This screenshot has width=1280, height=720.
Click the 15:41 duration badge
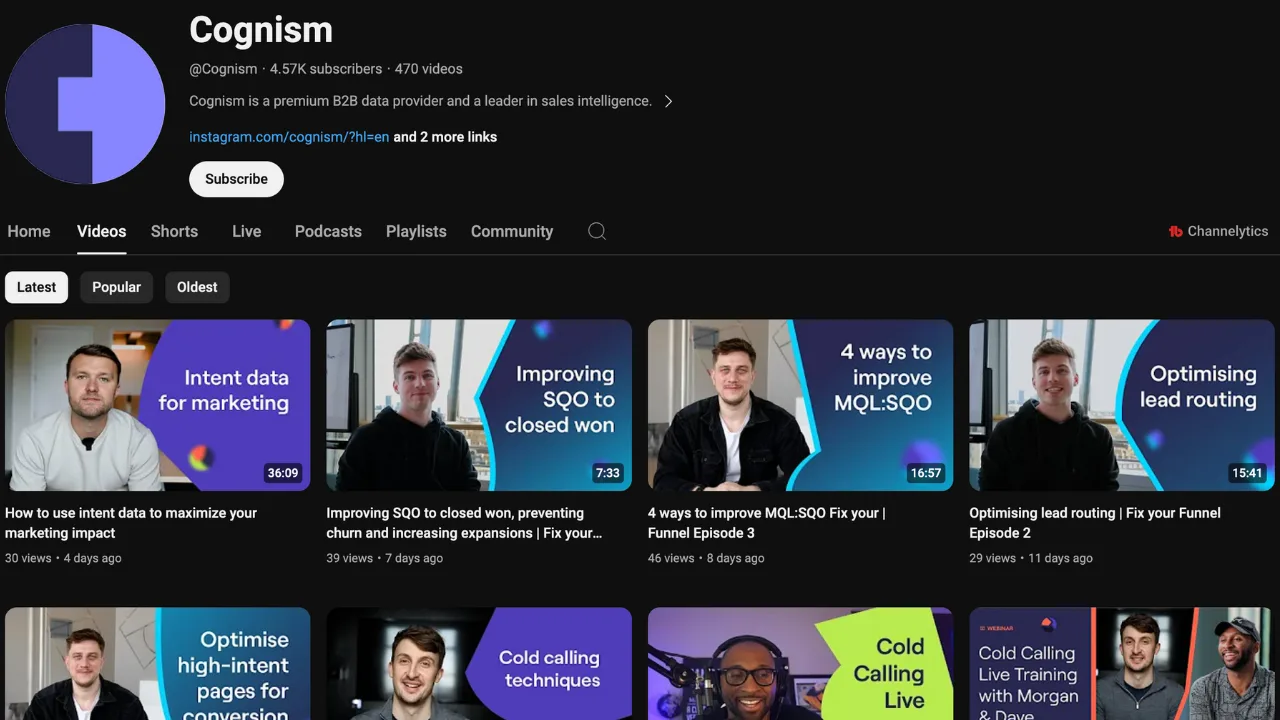[1247, 473]
